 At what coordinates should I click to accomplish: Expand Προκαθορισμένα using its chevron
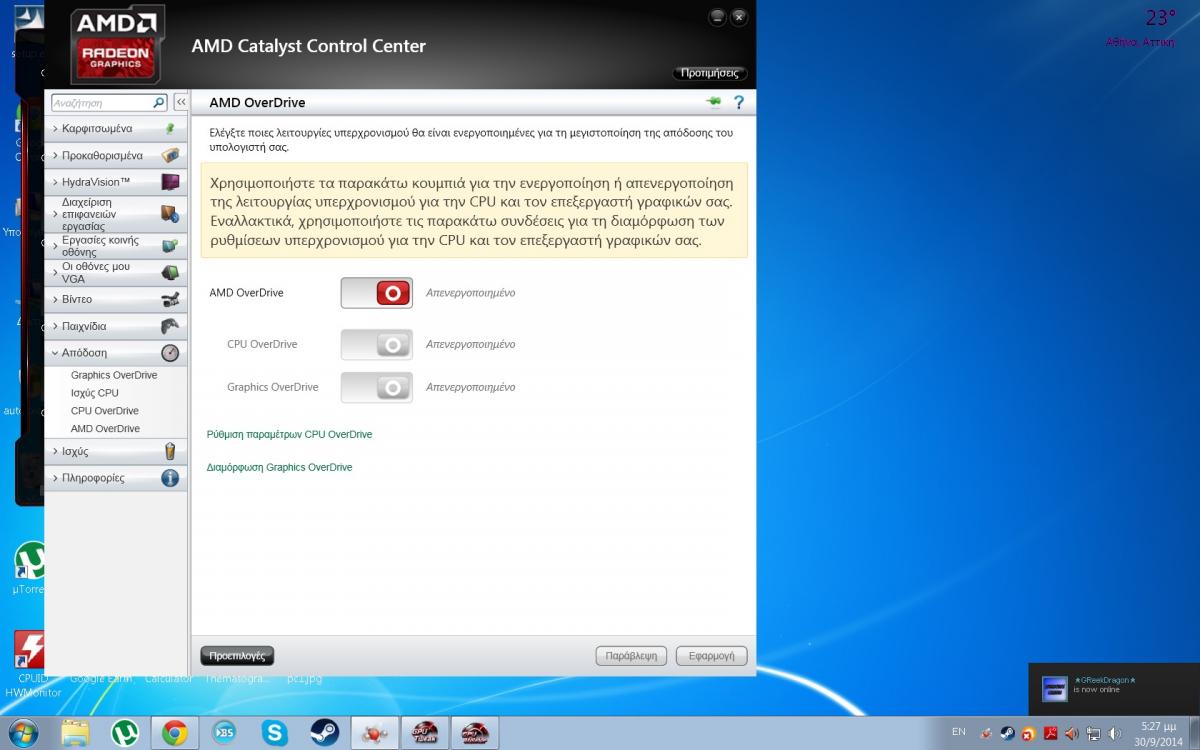55,156
